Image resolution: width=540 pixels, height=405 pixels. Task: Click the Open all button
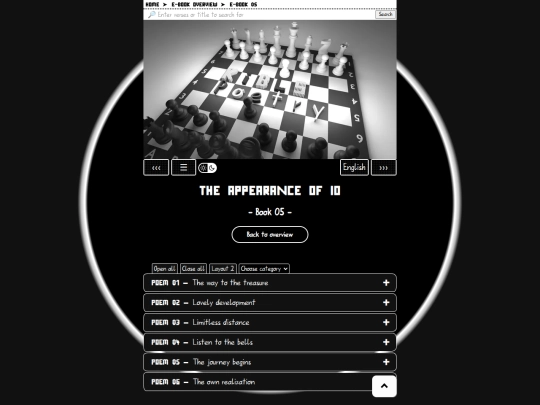point(165,269)
